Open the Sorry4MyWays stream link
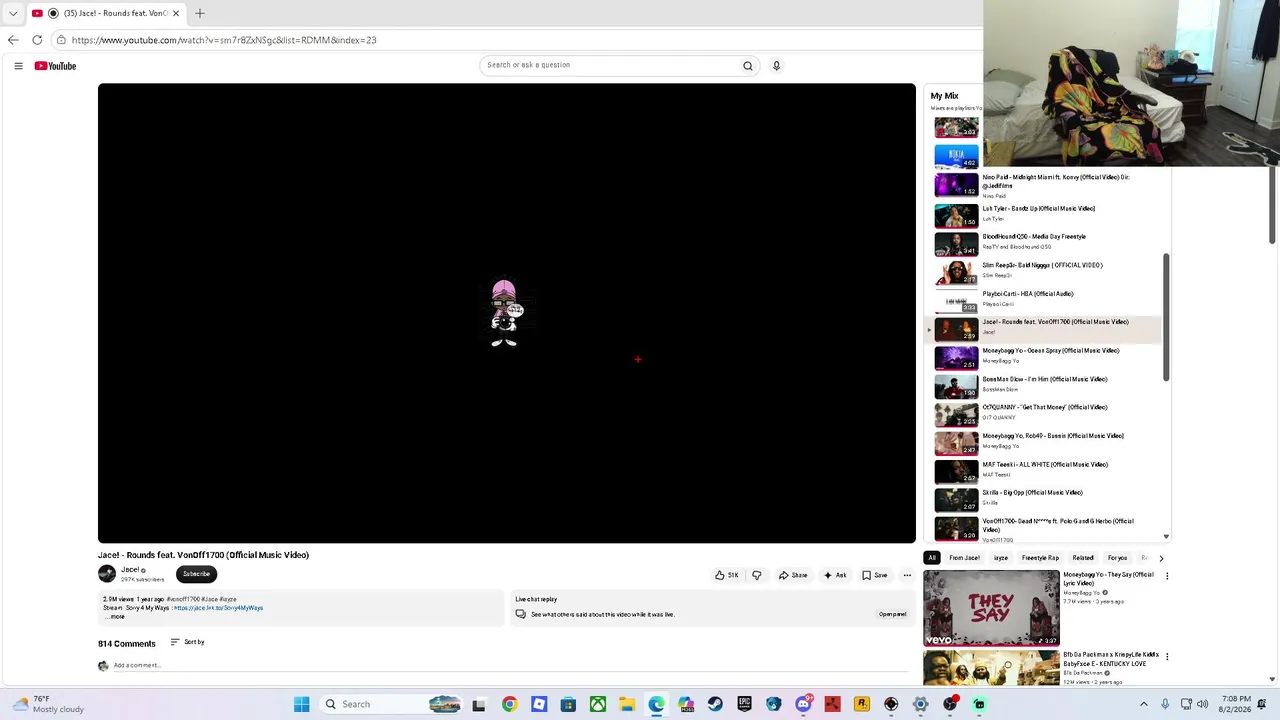 pos(218,608)
